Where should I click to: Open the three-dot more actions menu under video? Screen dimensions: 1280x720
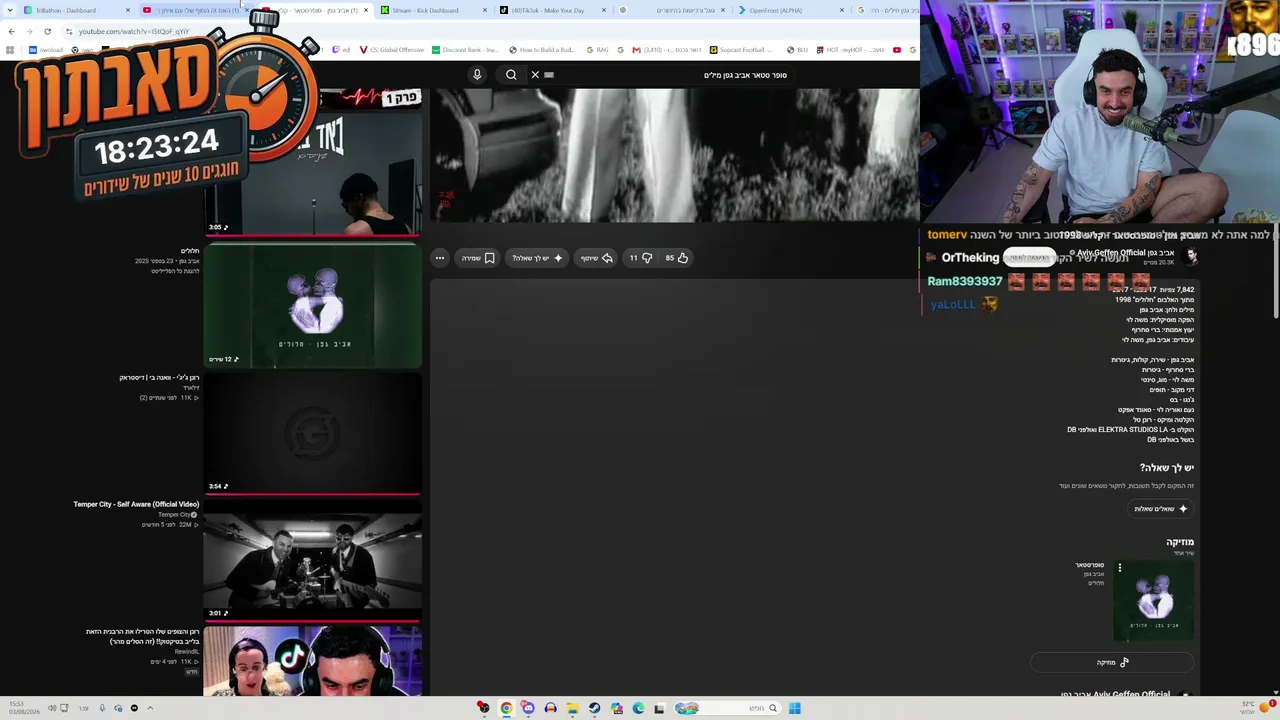[x=440, y=258]
